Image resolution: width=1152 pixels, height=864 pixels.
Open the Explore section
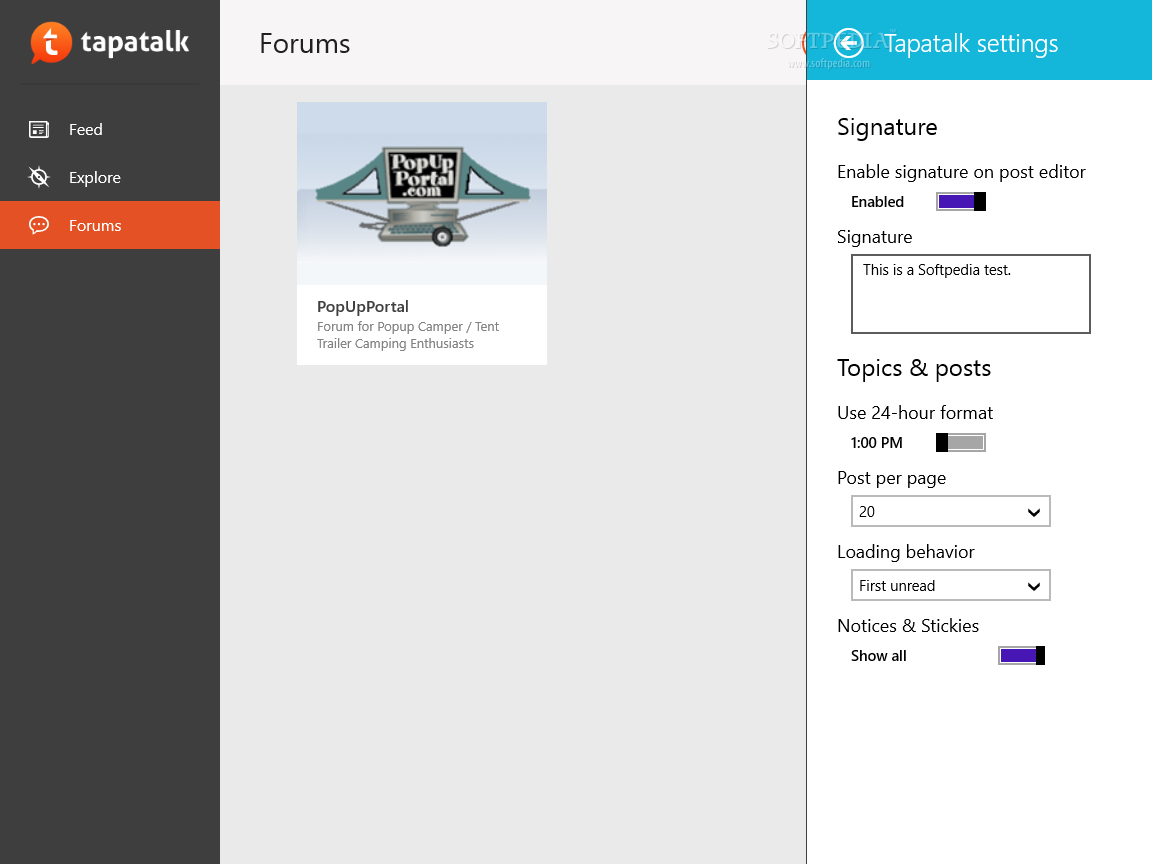110,177
